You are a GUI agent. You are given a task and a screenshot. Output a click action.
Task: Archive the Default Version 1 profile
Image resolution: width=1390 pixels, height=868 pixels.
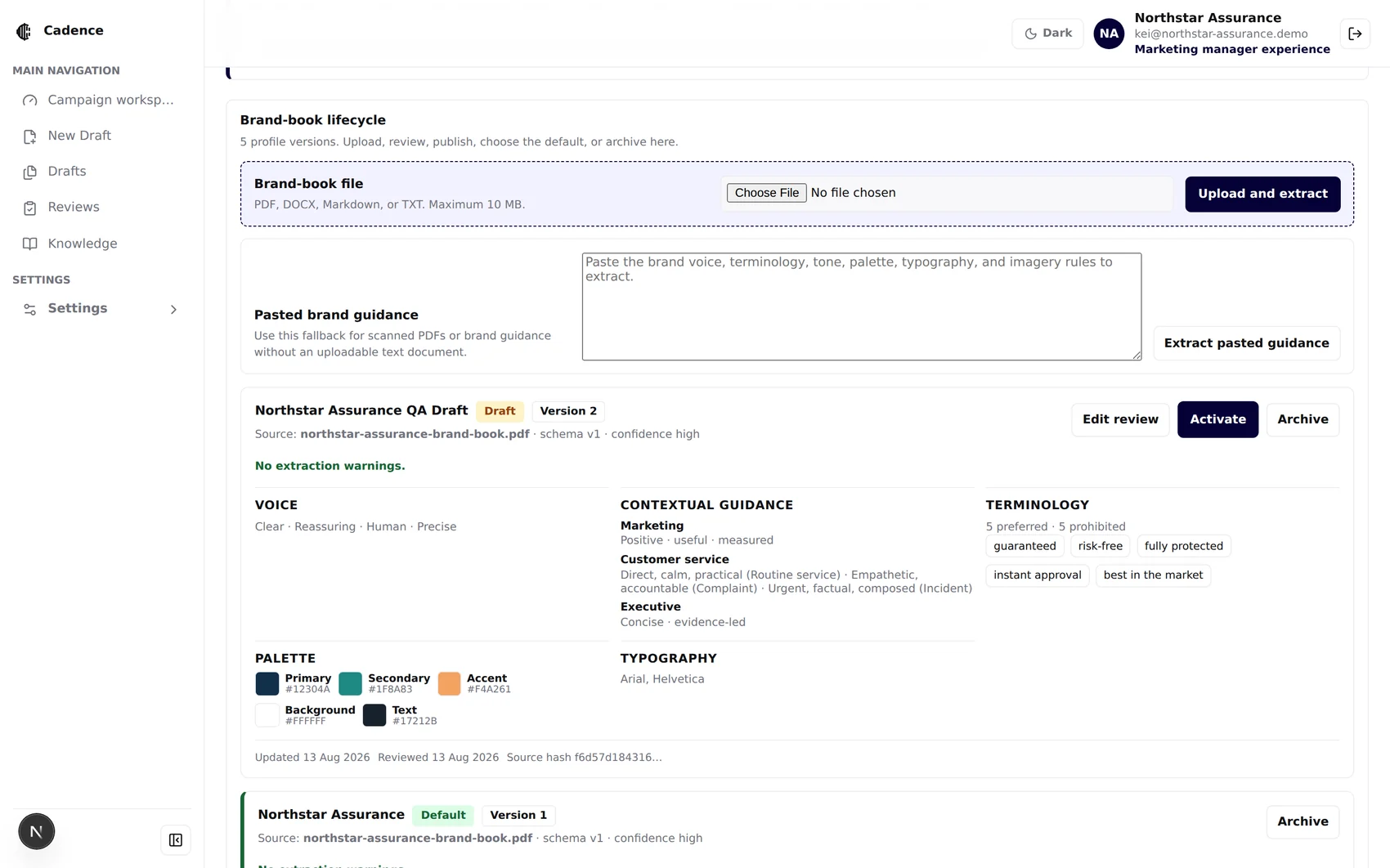click(x=1303, y=821)
